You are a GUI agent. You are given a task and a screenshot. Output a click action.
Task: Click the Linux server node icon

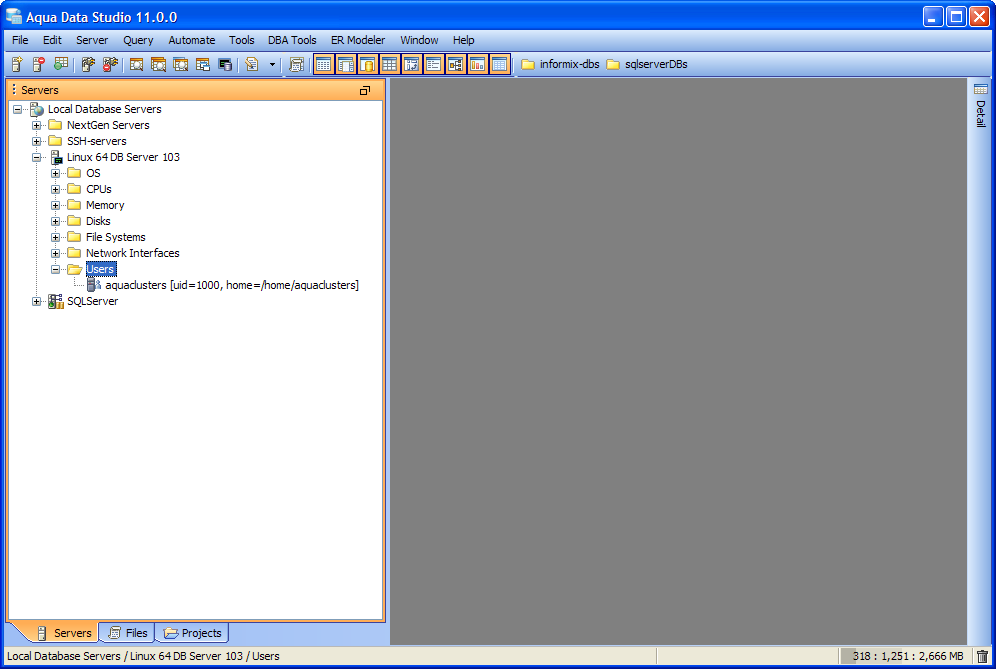(57, 157)
